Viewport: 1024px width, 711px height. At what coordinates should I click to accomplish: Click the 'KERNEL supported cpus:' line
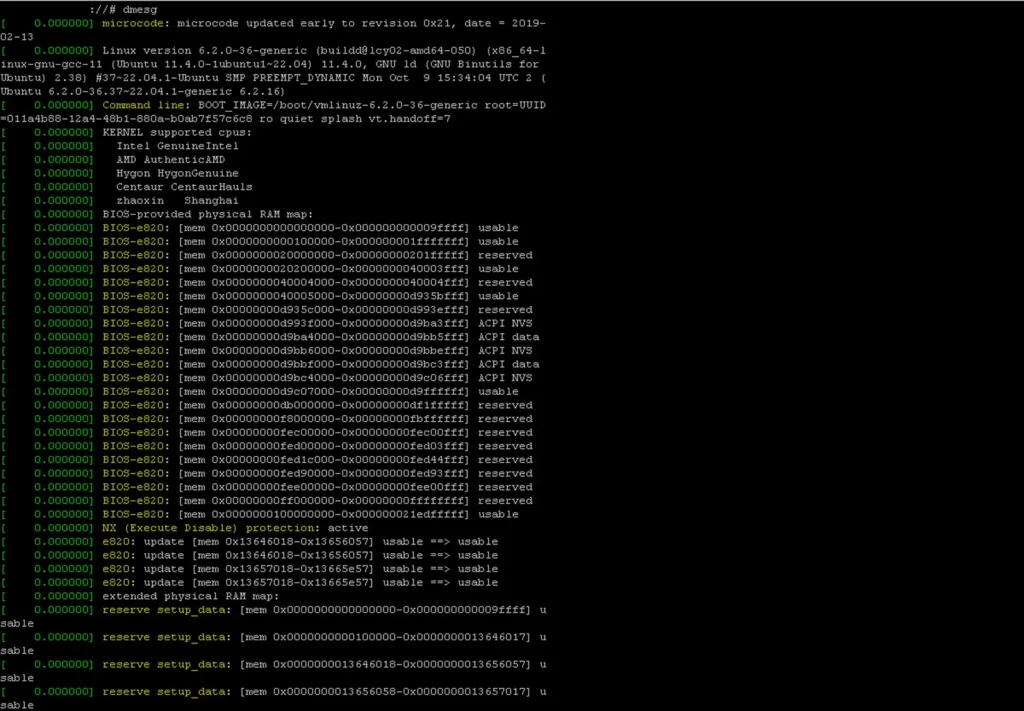click(x=177, y=132)
